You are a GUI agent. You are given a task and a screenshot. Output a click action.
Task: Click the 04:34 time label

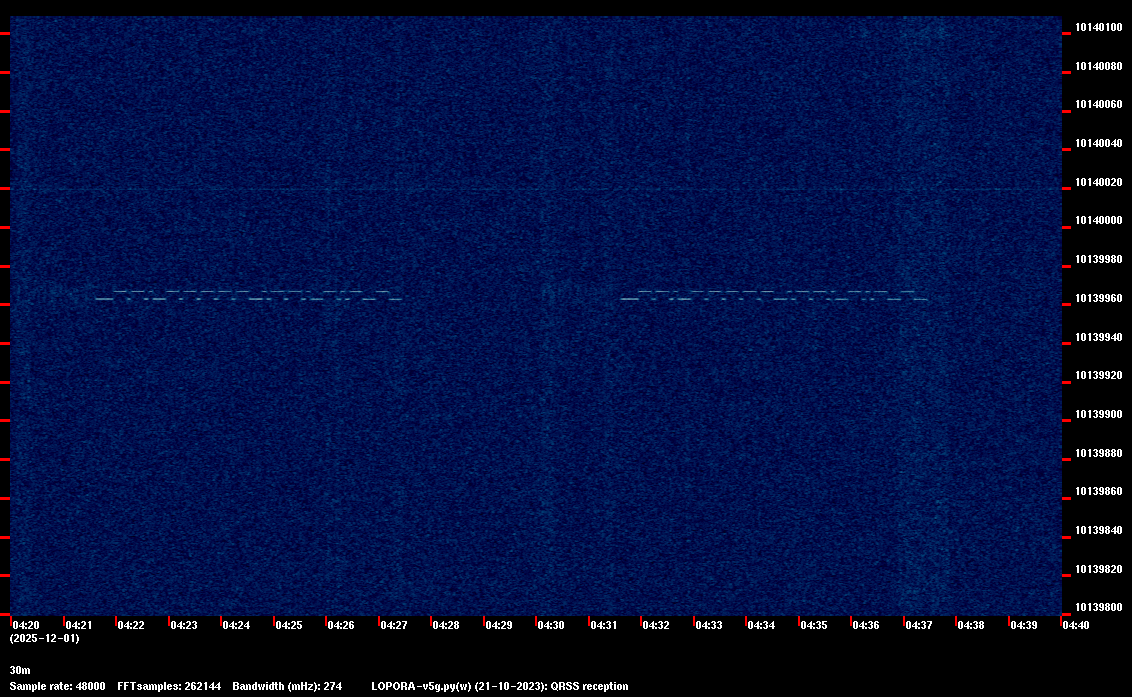[x=761, y=625]
